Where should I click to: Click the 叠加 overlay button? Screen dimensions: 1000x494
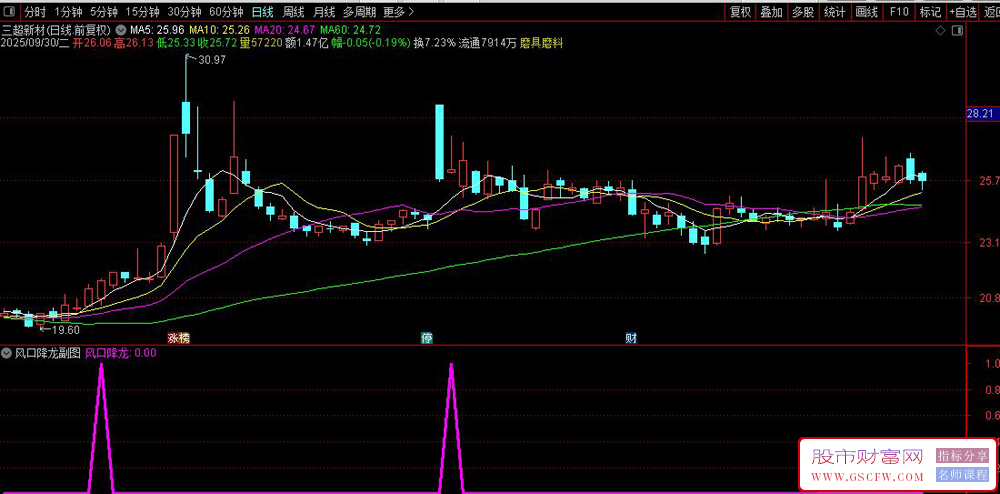[771, 11]
